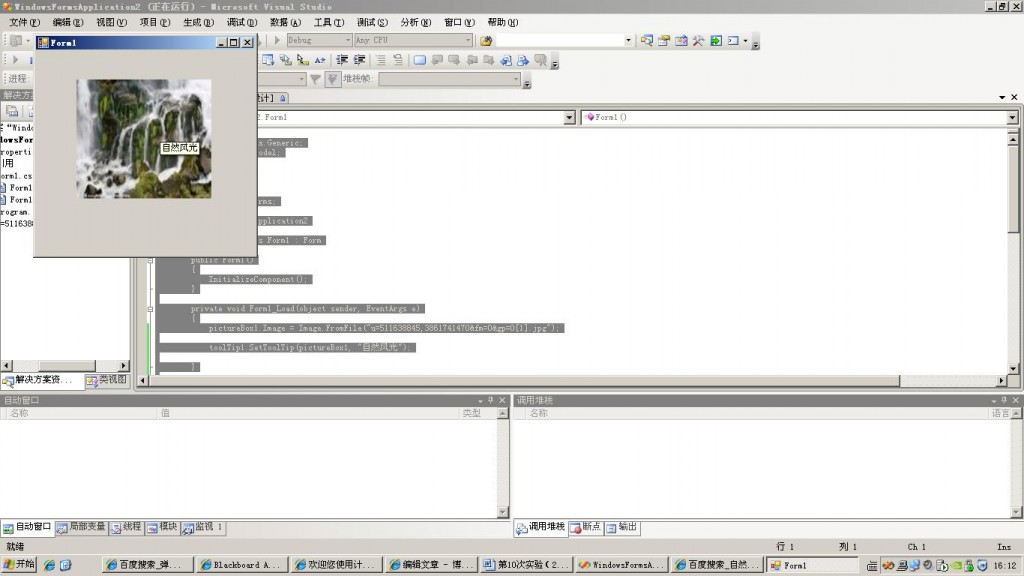Image resolution: width=1024 pixels, height=576 pixels.
Task: Click Solution Explorer horizontal scrollbar
Action: tap(65, 366)
